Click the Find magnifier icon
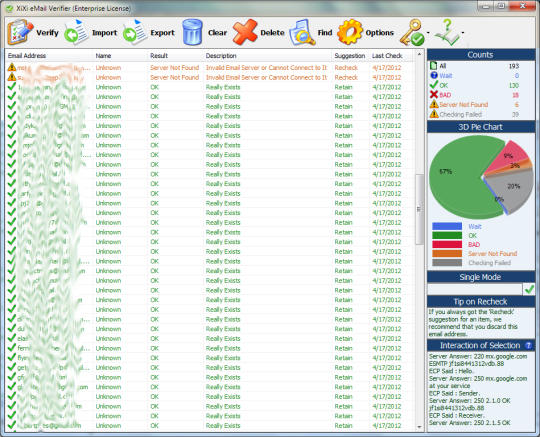This screenshot has height=437, width=540. click(x=302, y=32)
